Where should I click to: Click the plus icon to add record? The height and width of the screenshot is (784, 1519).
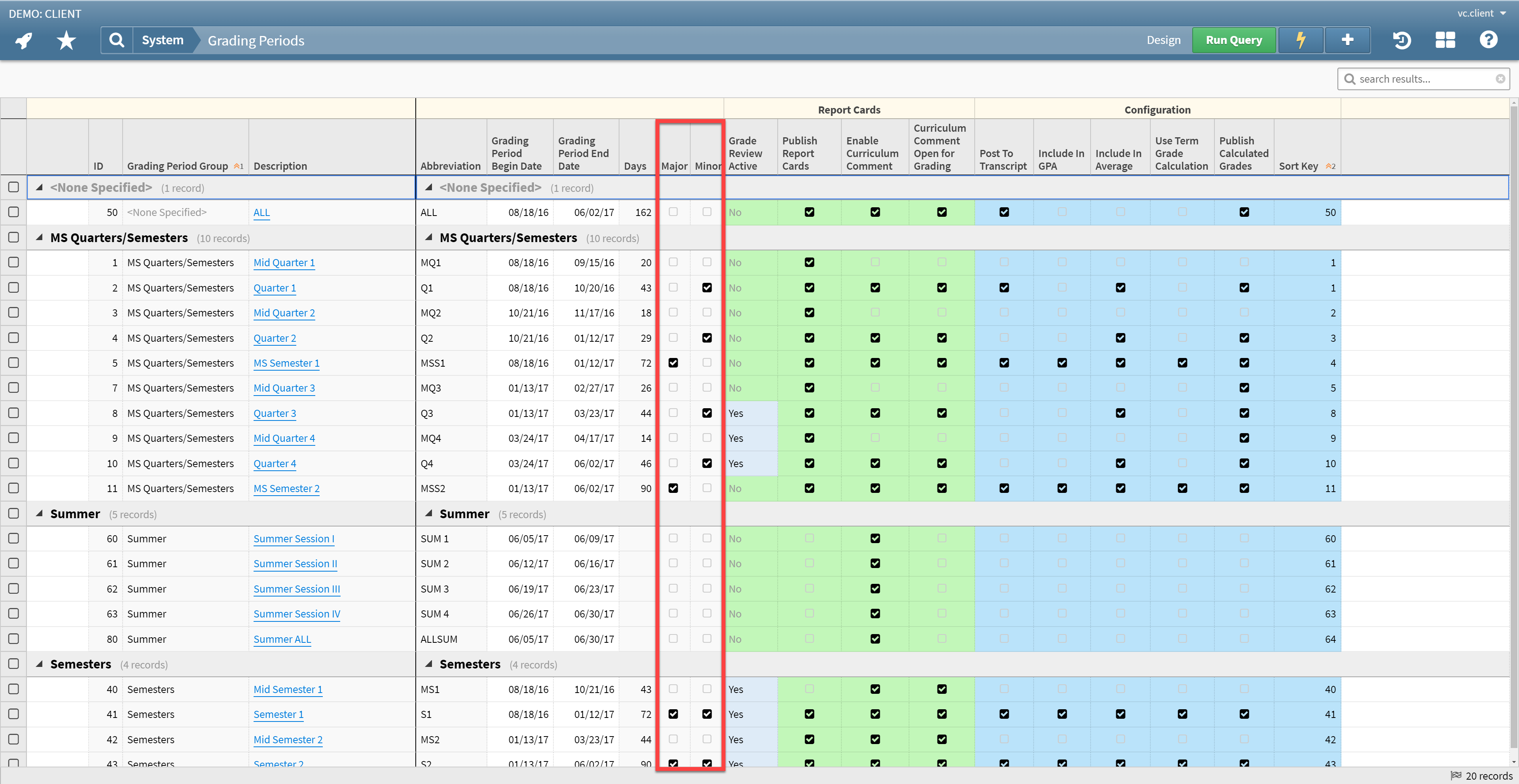point(1347,40)
